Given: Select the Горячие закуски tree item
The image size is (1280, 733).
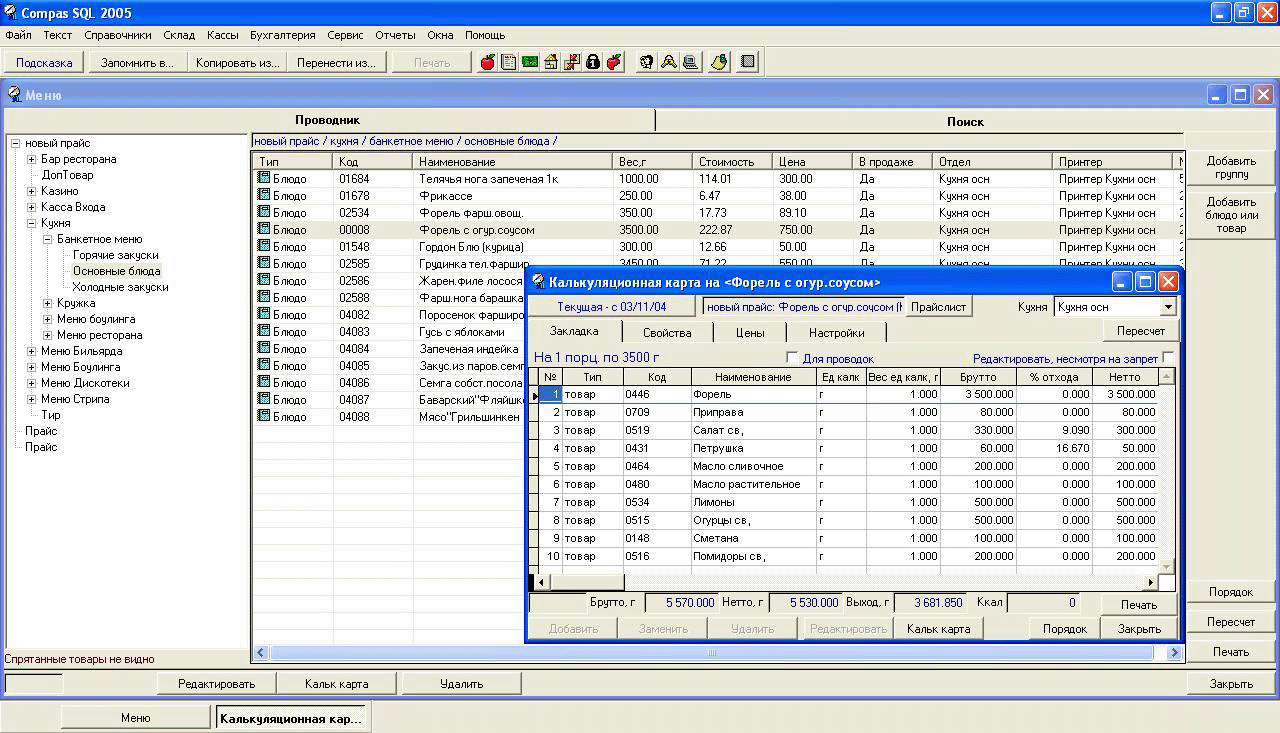Looking at the screenshot, I should tap(115, 255).
